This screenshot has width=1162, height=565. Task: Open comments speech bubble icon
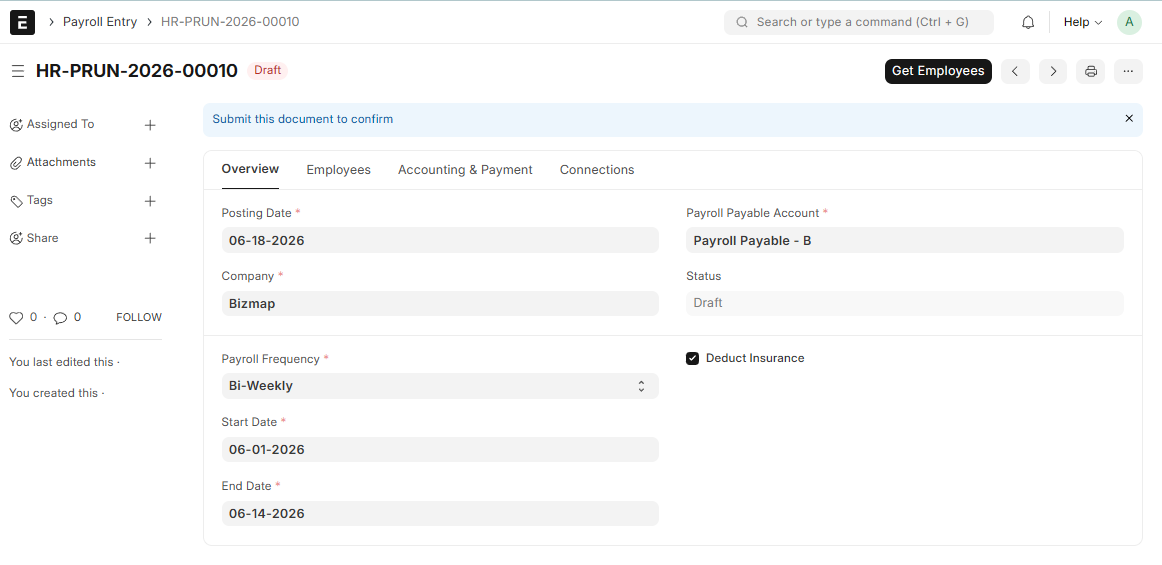pyautogui.click(x=61, y=317)
